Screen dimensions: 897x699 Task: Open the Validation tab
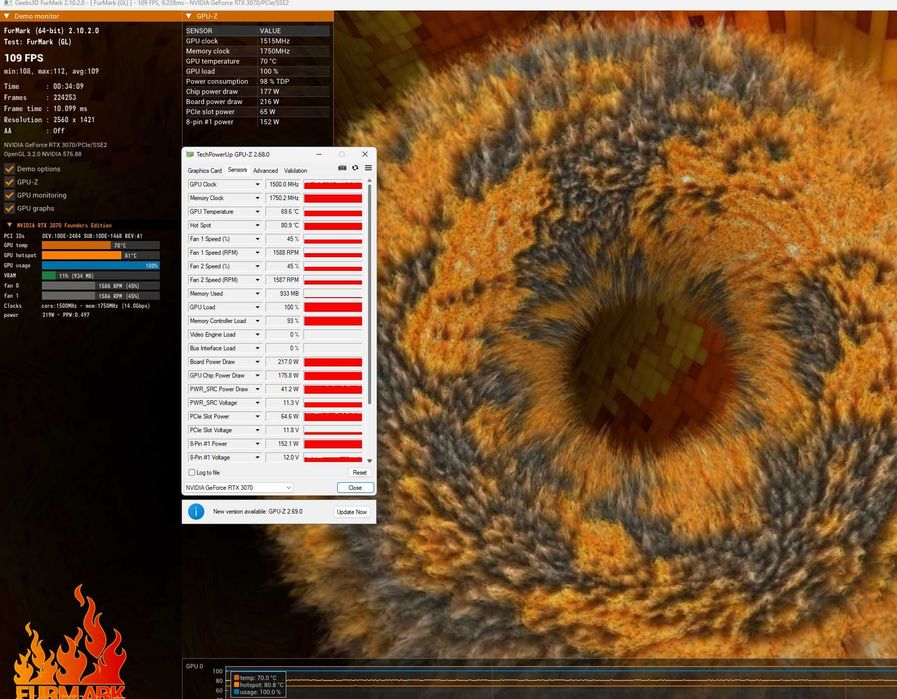[295, 170]
